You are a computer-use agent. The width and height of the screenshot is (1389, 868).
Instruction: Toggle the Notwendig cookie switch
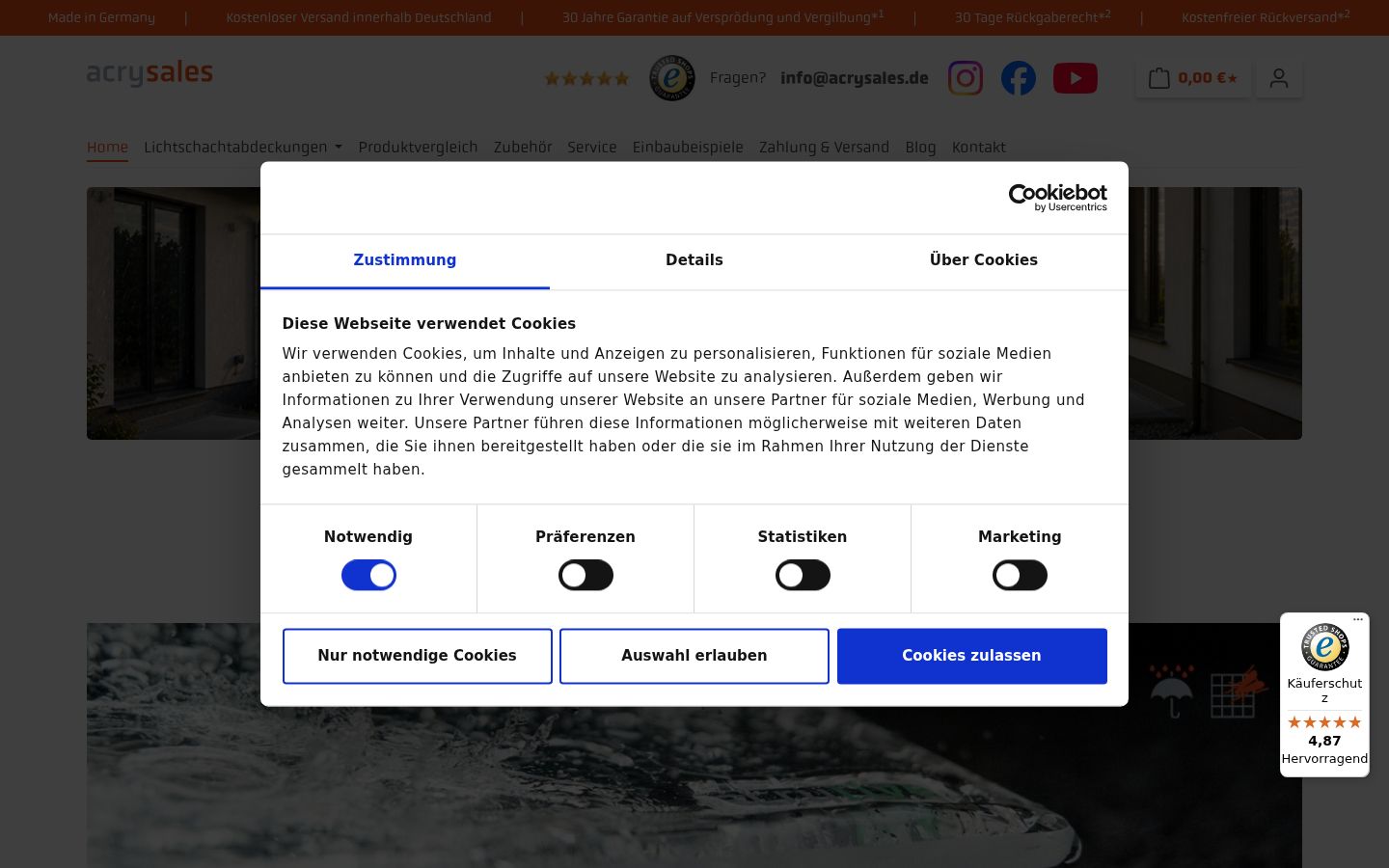pos(368,576)
